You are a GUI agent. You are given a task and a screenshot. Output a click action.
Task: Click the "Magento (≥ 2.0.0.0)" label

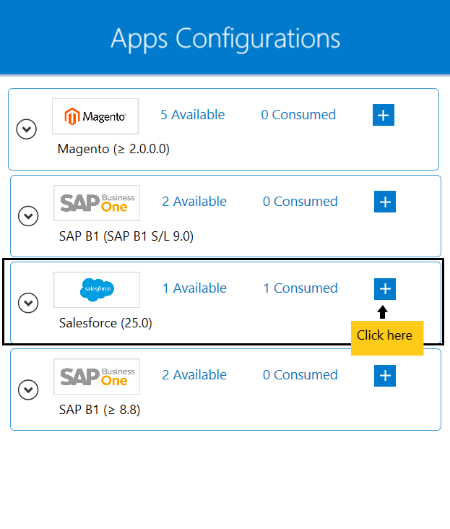pyautogui.click(x=113, y=149)
